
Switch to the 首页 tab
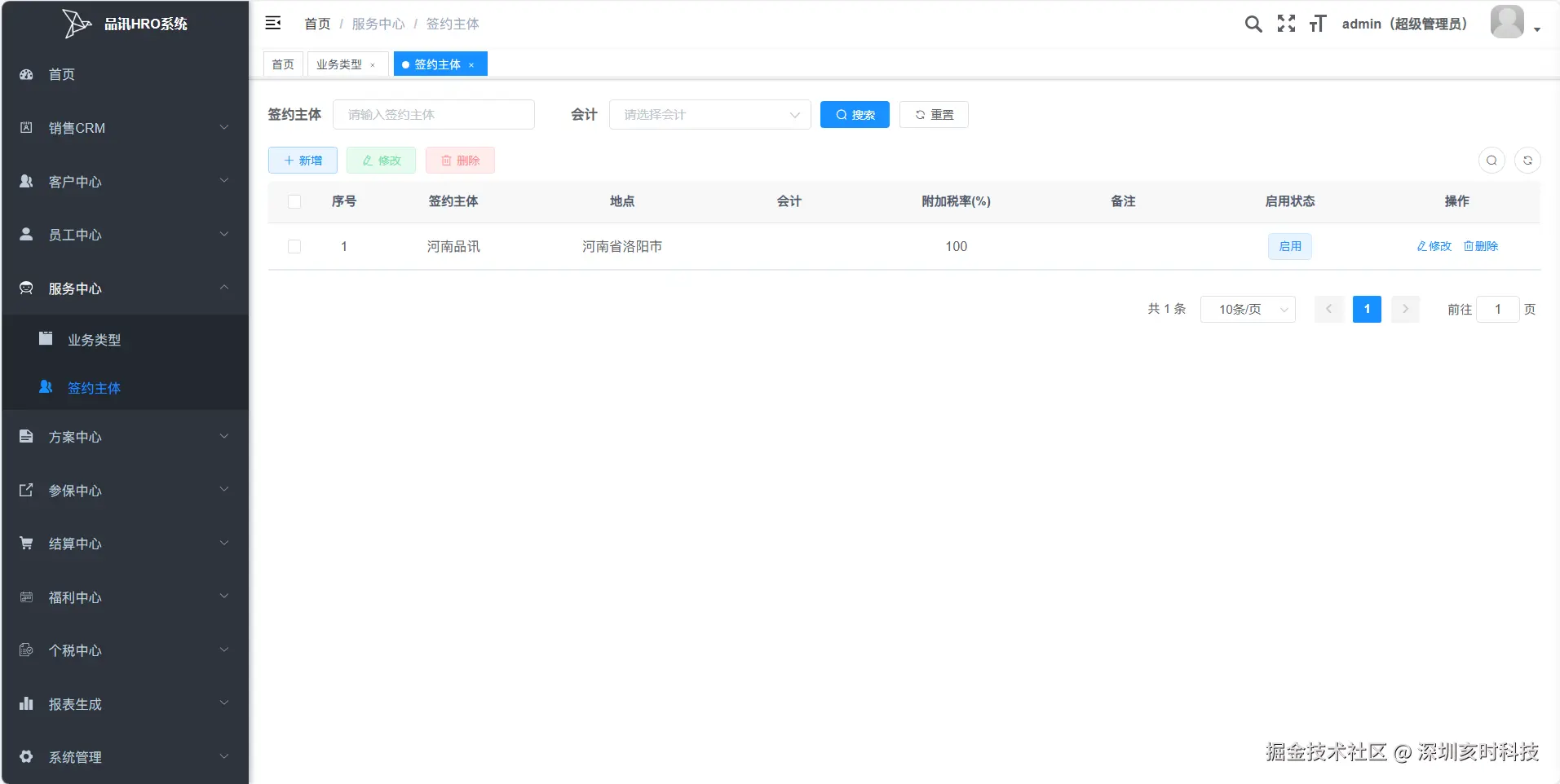pyautogui.click(x=283, y=64)
